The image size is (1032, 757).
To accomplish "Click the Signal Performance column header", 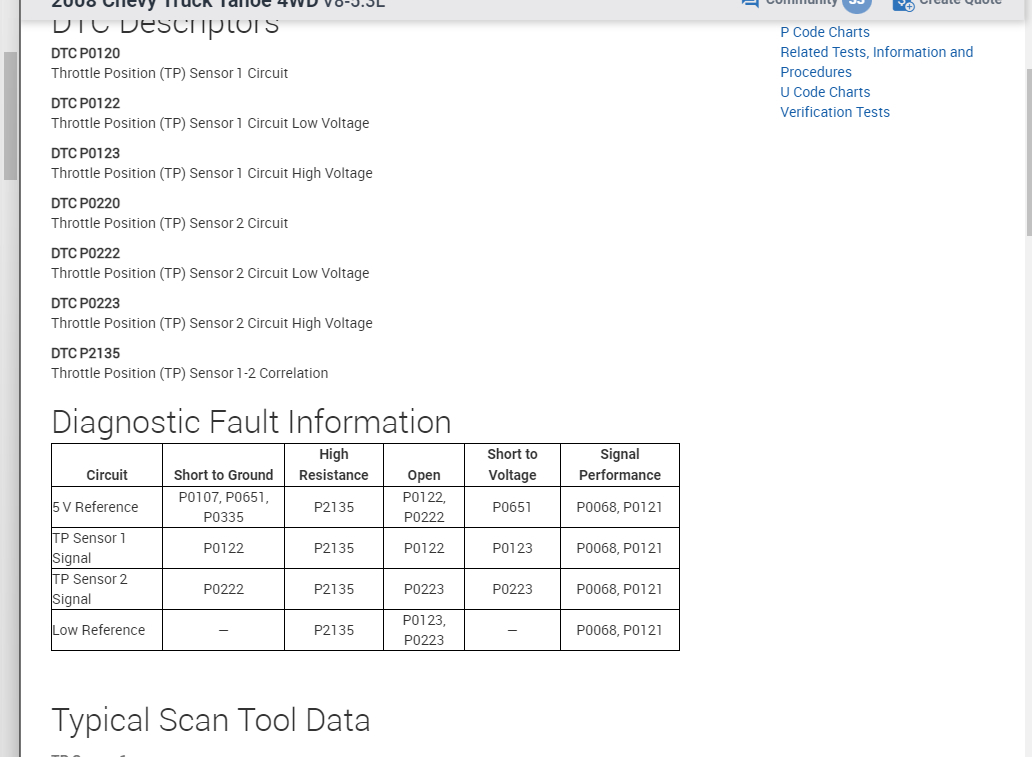I will point(620,465).
